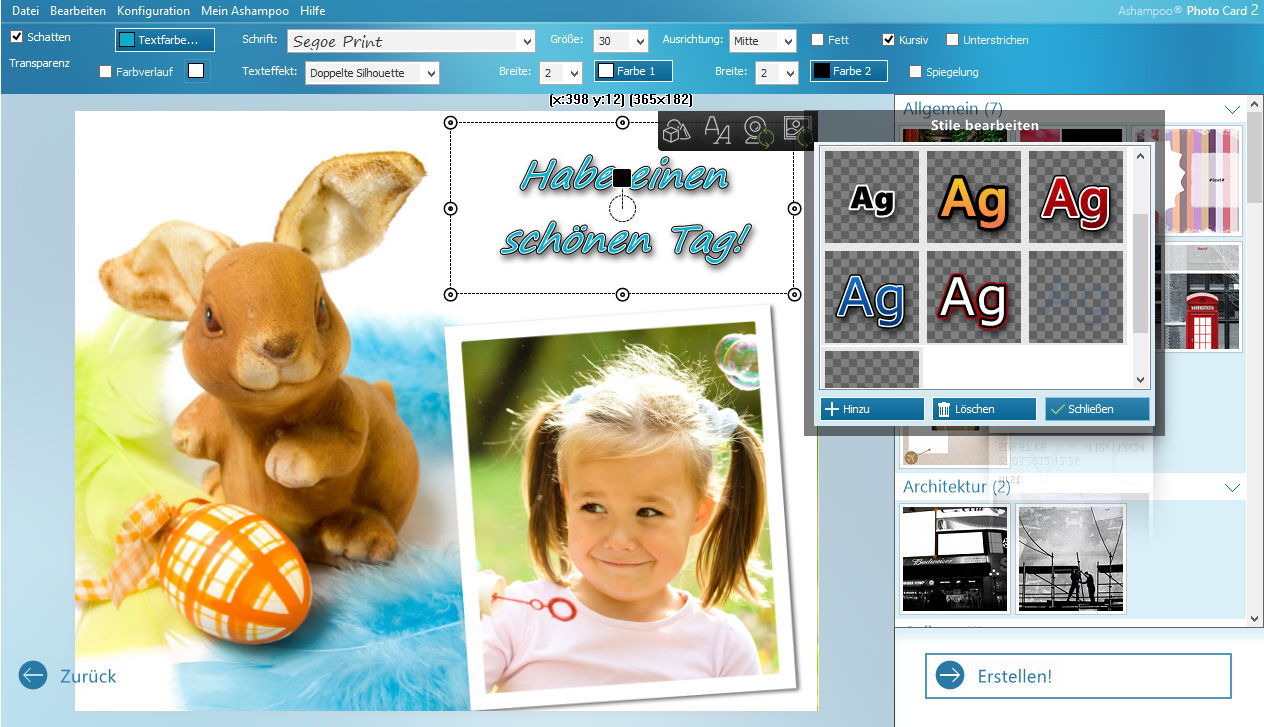Viewport: 1264px width, 727px height.
Task: Open the Konfiguration menu
Action: click(153, 10)
